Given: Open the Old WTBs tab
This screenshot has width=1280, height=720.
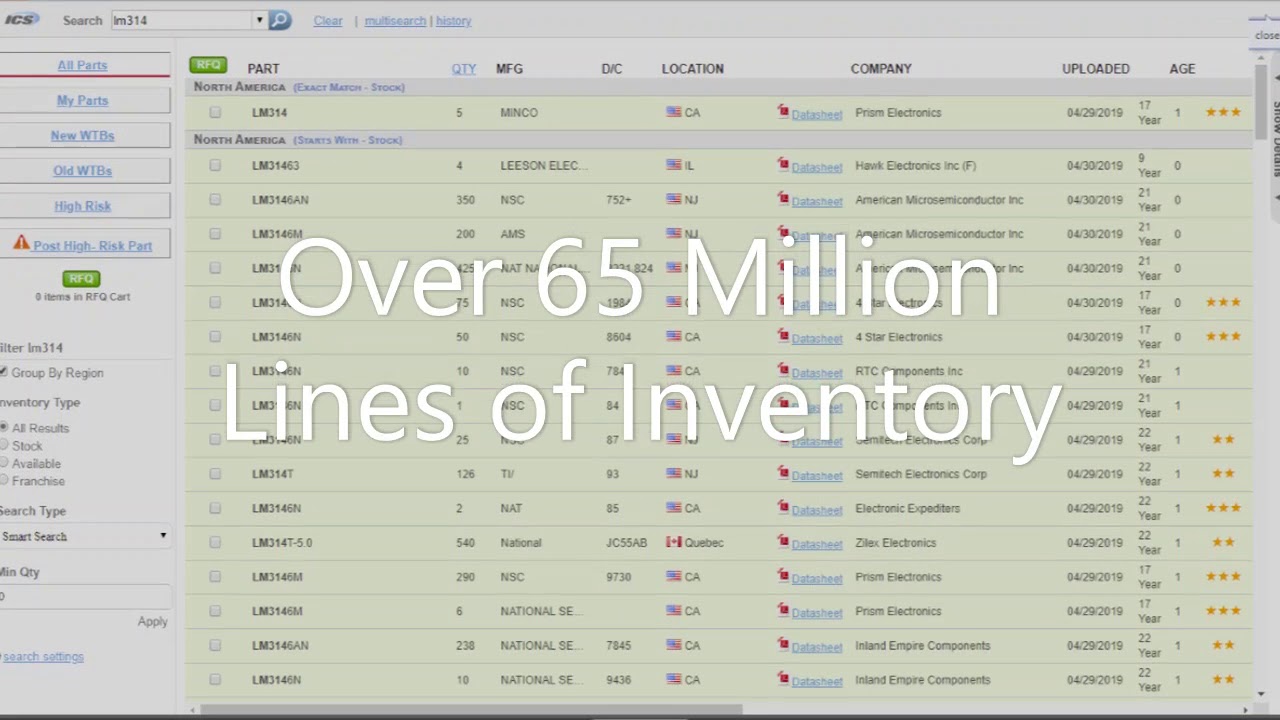Looking at the screenshot, I should tap(83, 171).
